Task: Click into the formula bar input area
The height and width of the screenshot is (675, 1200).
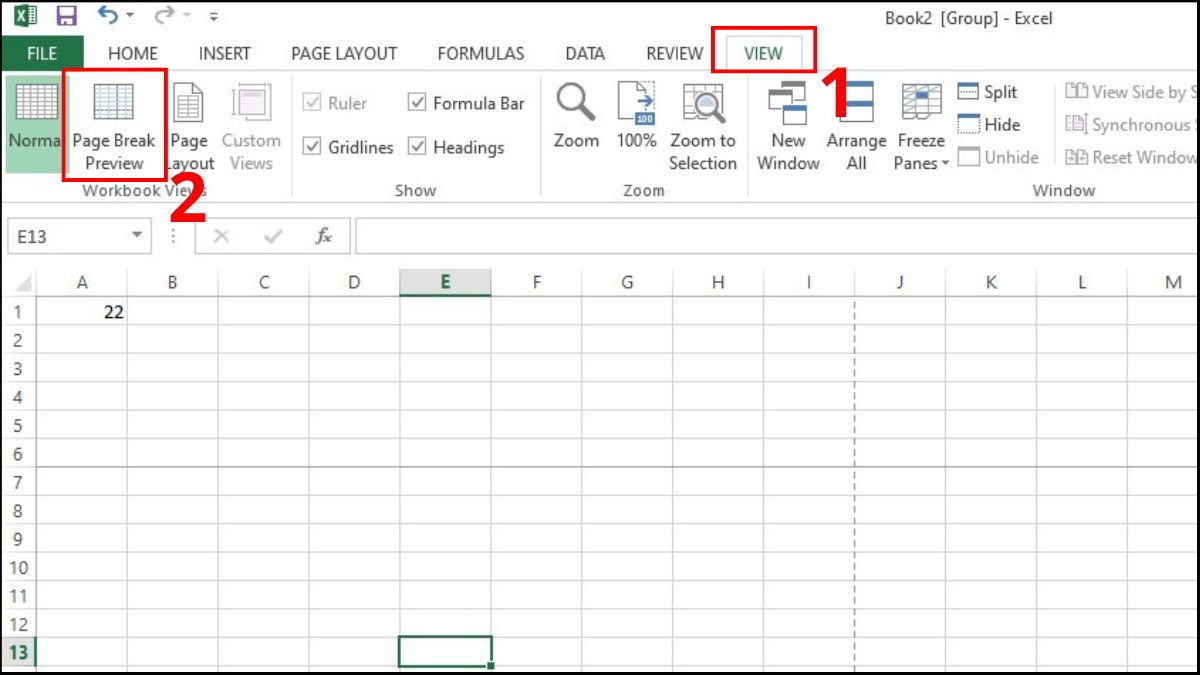Action: [x=776, y=236]
